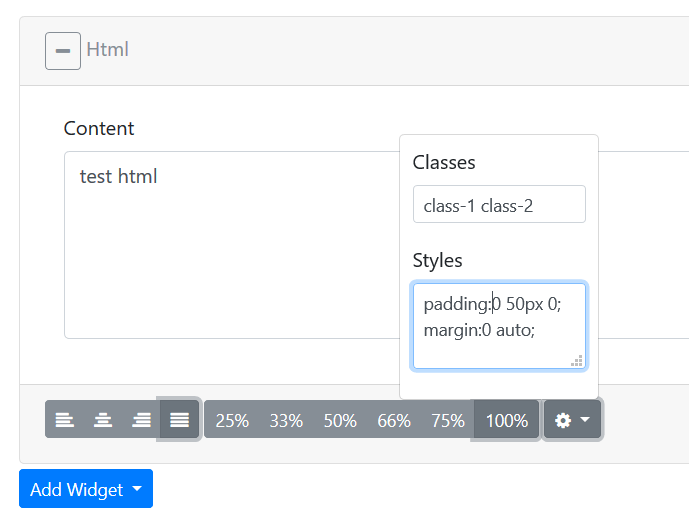
Task: Select center text alignment icon
Action: (x=103, y=420)
